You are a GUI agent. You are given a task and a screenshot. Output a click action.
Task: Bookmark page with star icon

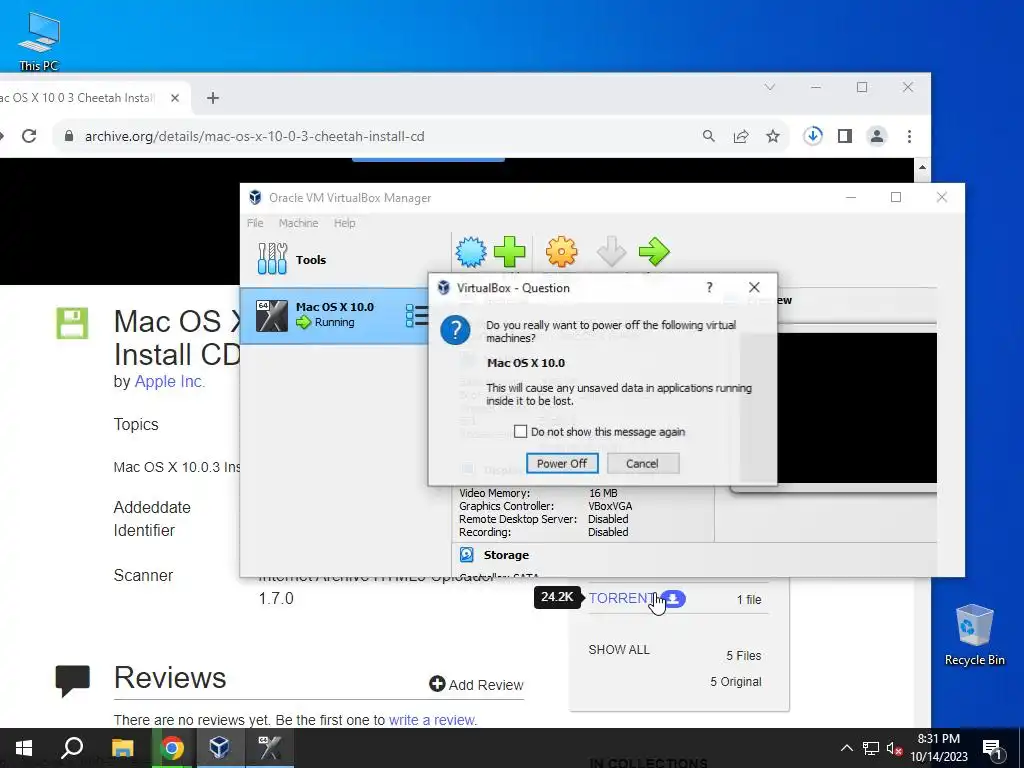point(773,136)
